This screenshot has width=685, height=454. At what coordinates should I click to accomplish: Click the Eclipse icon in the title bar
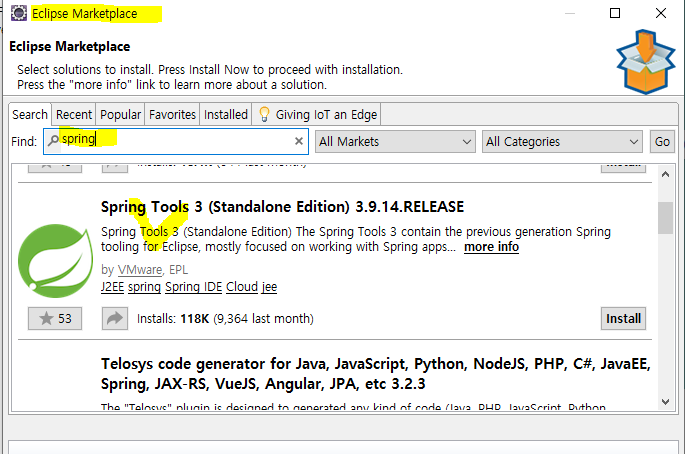(x=19, y=13)
